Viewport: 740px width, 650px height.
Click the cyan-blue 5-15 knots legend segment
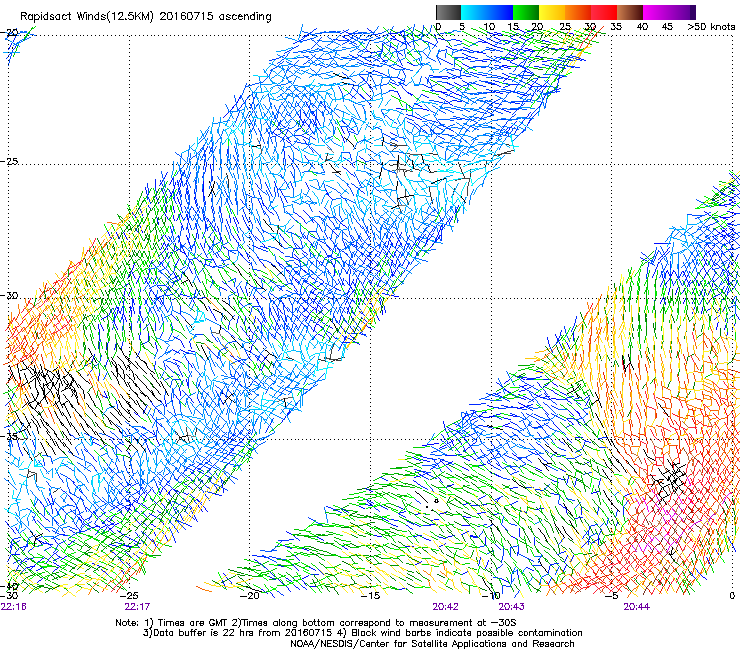point(487,12)
